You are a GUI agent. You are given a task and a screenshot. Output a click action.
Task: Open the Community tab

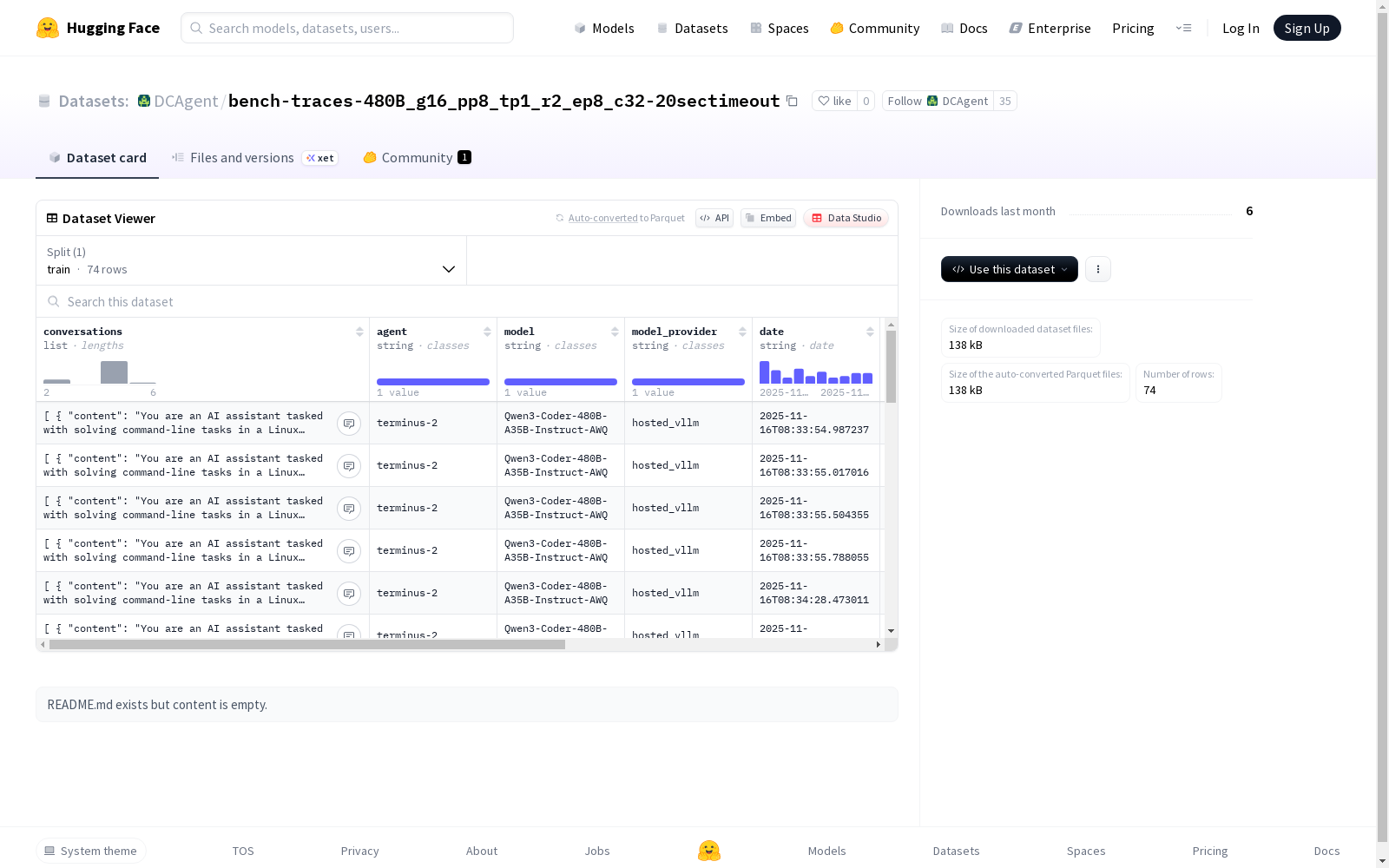[x=417, y=157]
